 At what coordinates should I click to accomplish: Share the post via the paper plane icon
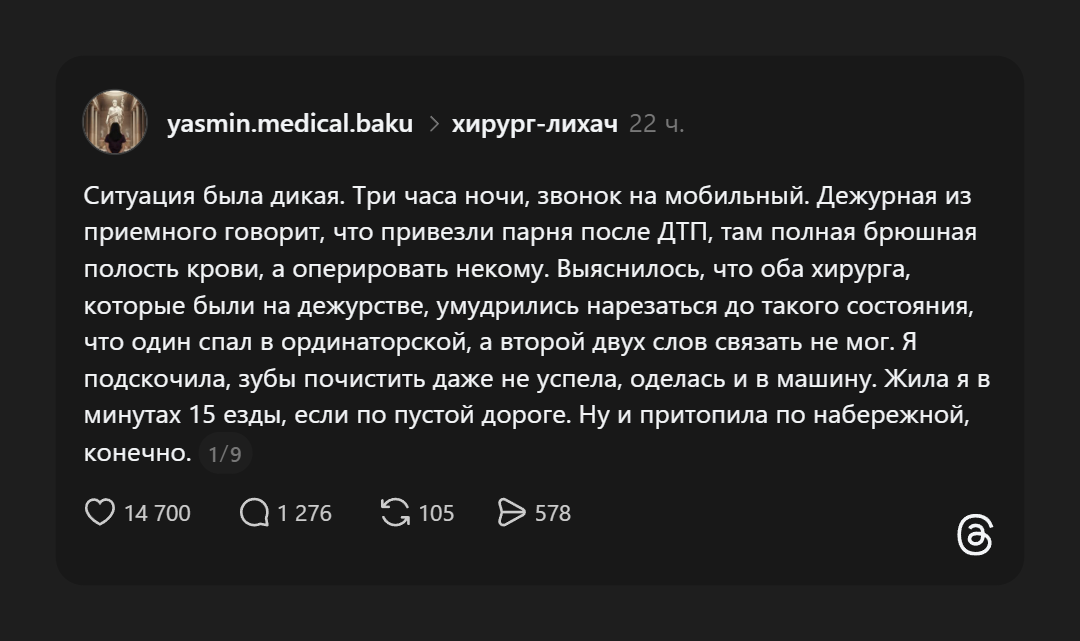pyautogui.click(x=515, y=513)
